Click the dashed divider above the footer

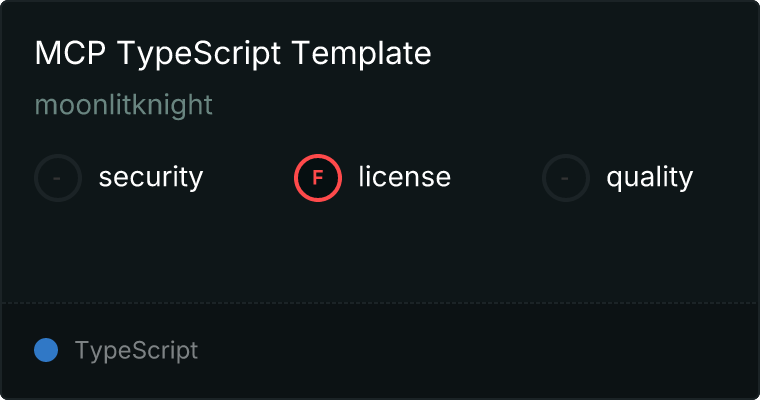tap(380, 302)
